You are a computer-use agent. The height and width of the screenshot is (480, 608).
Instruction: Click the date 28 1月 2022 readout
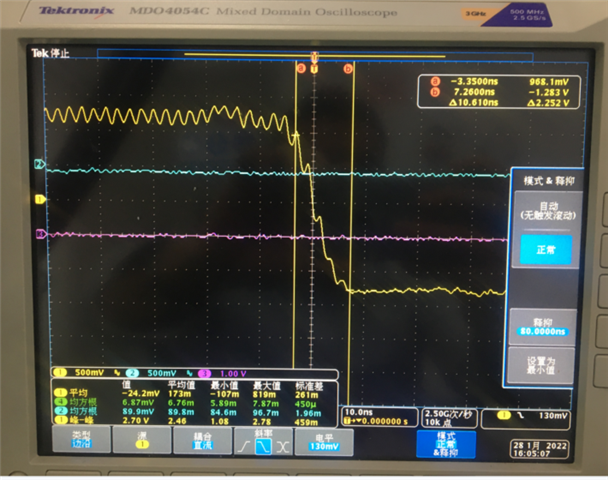(539, 445)
